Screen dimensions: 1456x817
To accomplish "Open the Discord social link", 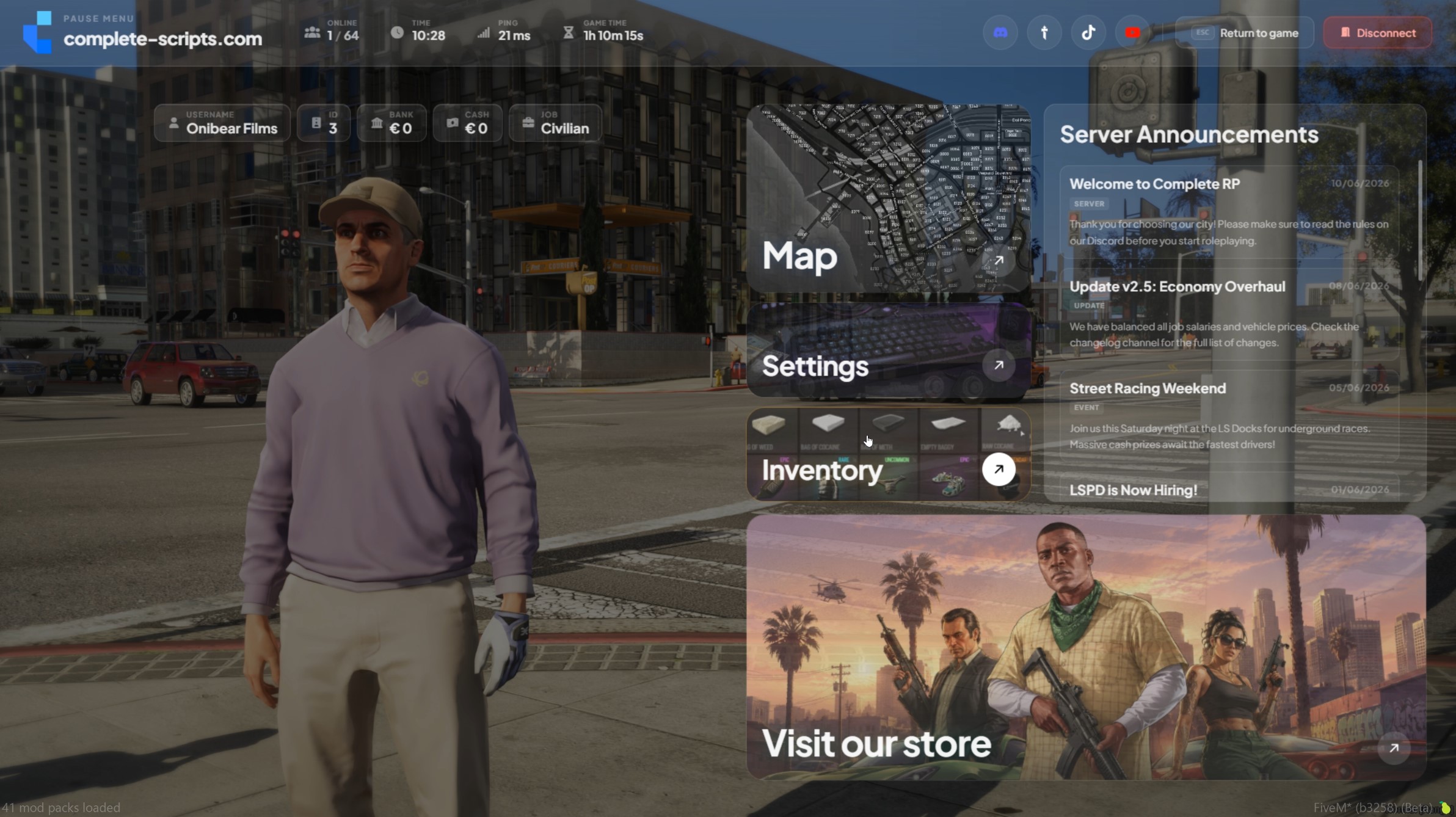I will click(x=1000, y=33).
